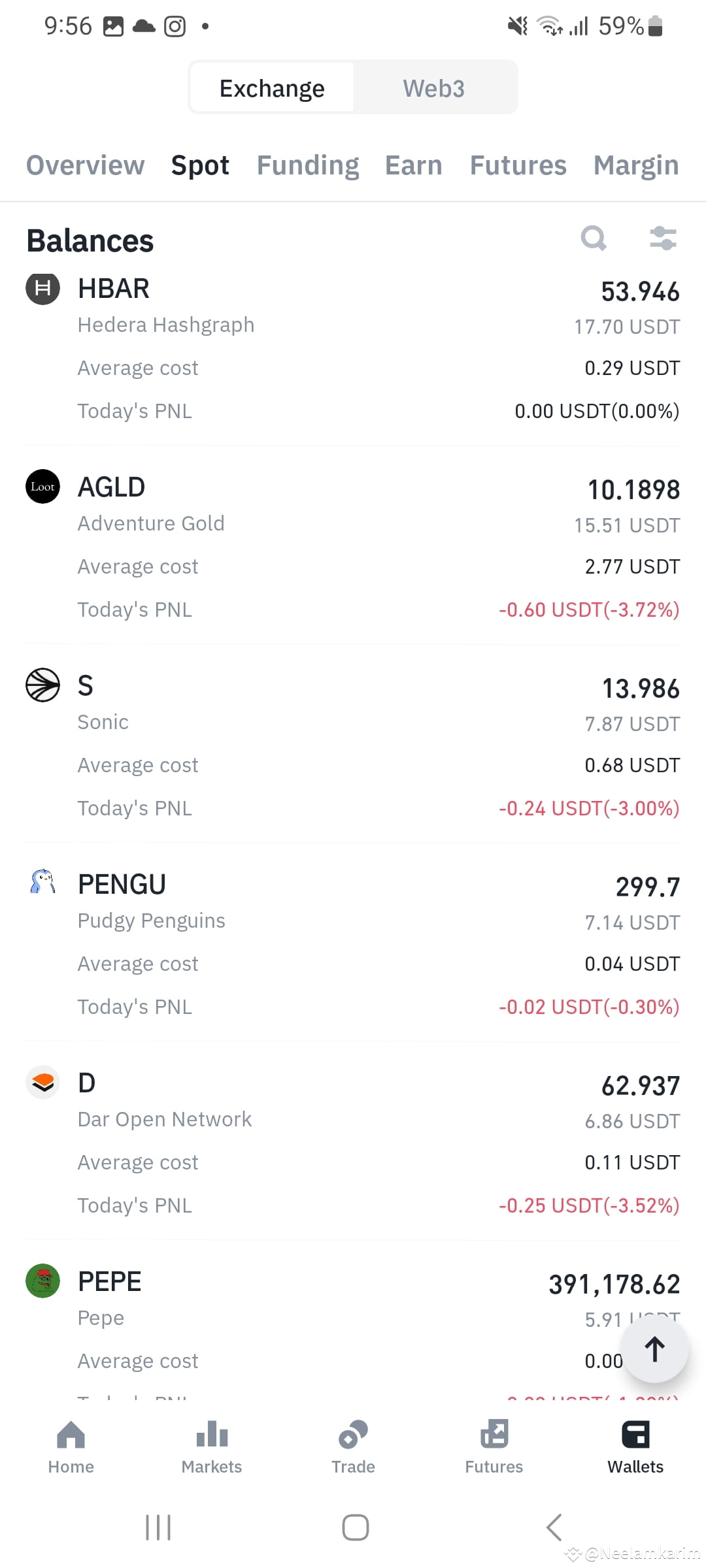Switch to the Funding tab

click(308, 165)
